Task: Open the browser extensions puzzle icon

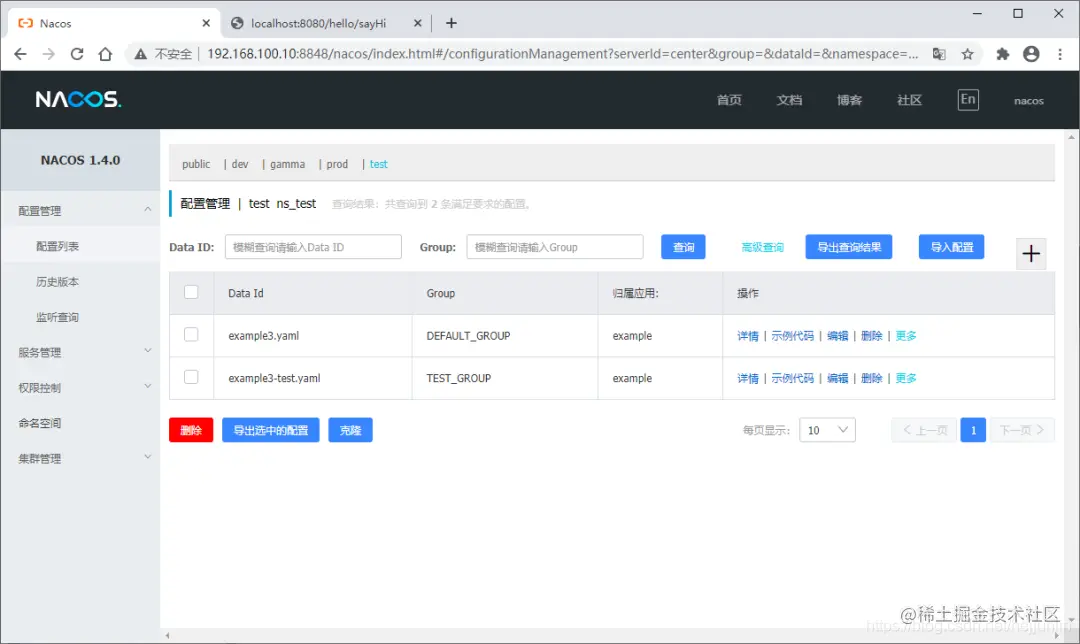Action: tap(1002, 54)
